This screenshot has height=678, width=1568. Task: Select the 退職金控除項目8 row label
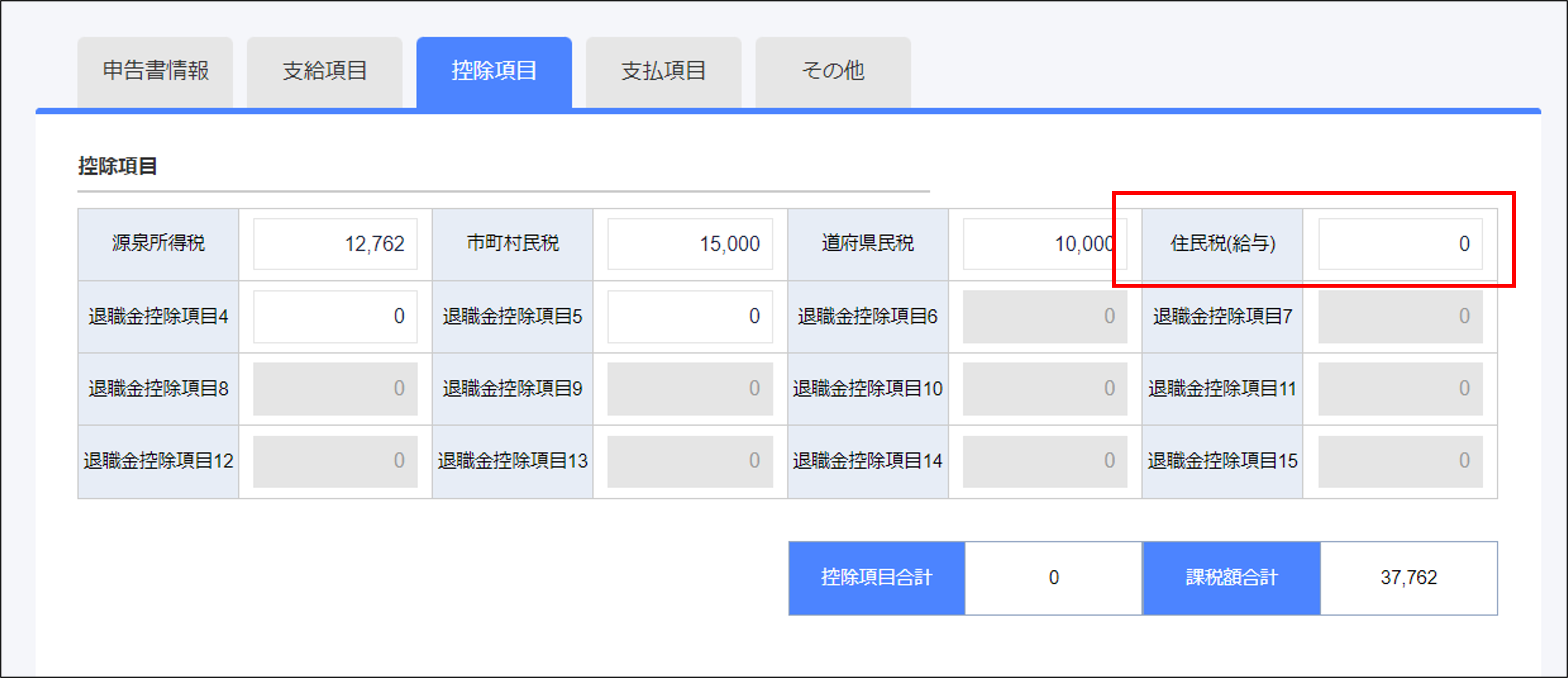click(158, 388)
